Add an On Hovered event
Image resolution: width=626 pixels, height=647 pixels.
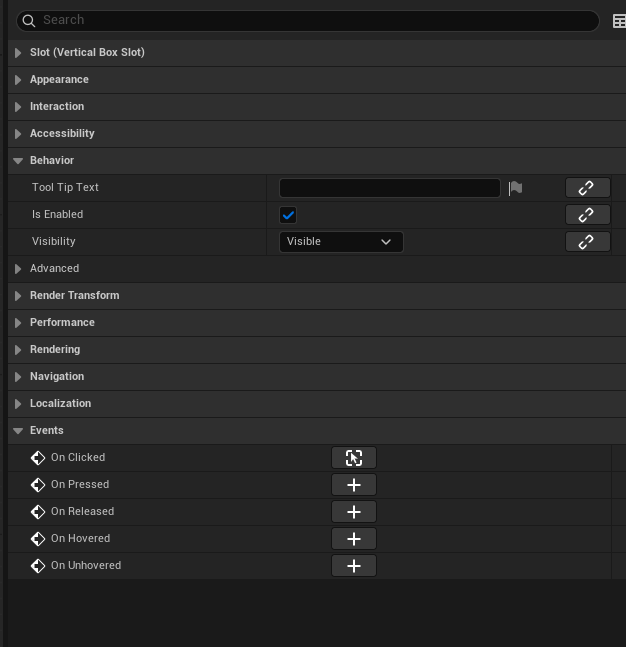[354, 539]
